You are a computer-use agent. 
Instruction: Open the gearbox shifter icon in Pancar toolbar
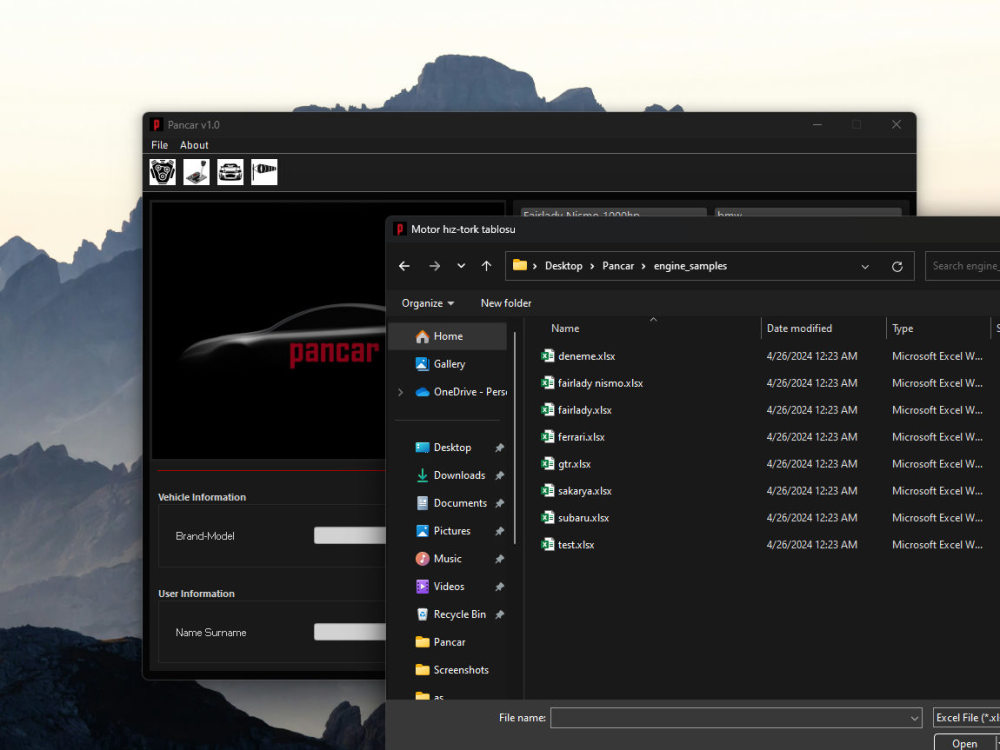click(196, 172)
